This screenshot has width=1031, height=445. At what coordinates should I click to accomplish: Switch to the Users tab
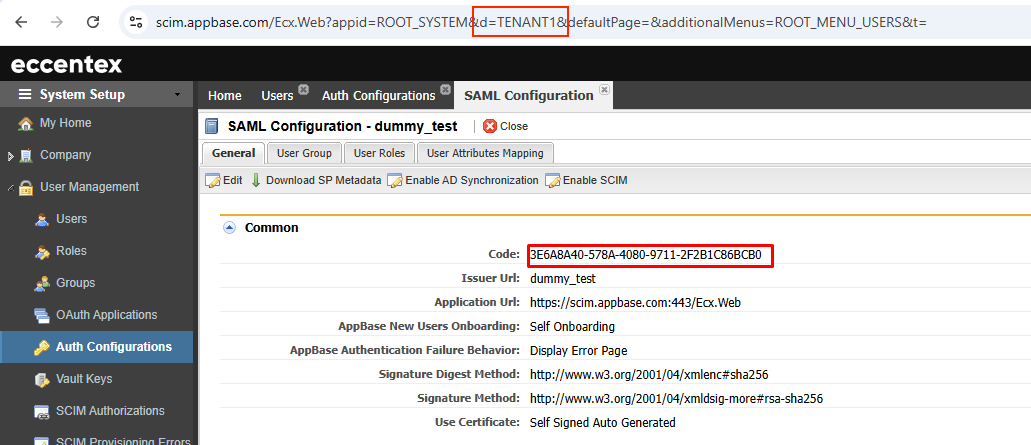point(277,96)
